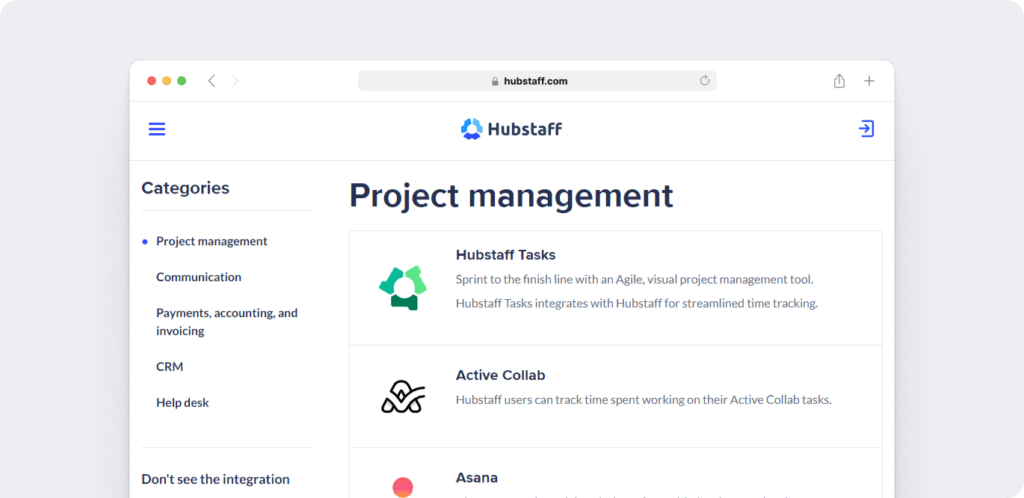Open a new tab with the plus icon
The image size is (1024, 498).
(x=869, y=81)
